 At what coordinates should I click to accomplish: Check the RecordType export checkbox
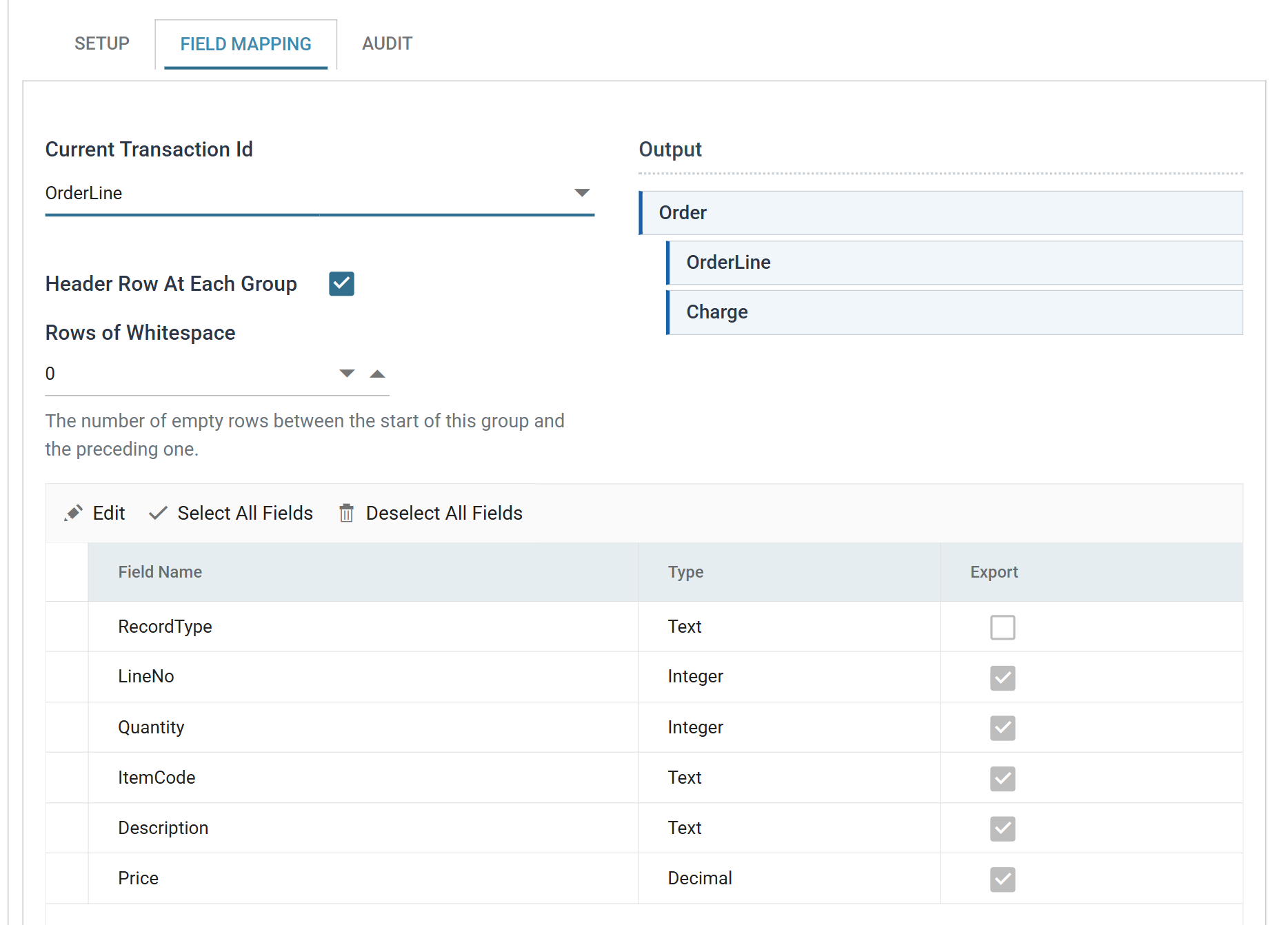click(x=1003, y=627)
